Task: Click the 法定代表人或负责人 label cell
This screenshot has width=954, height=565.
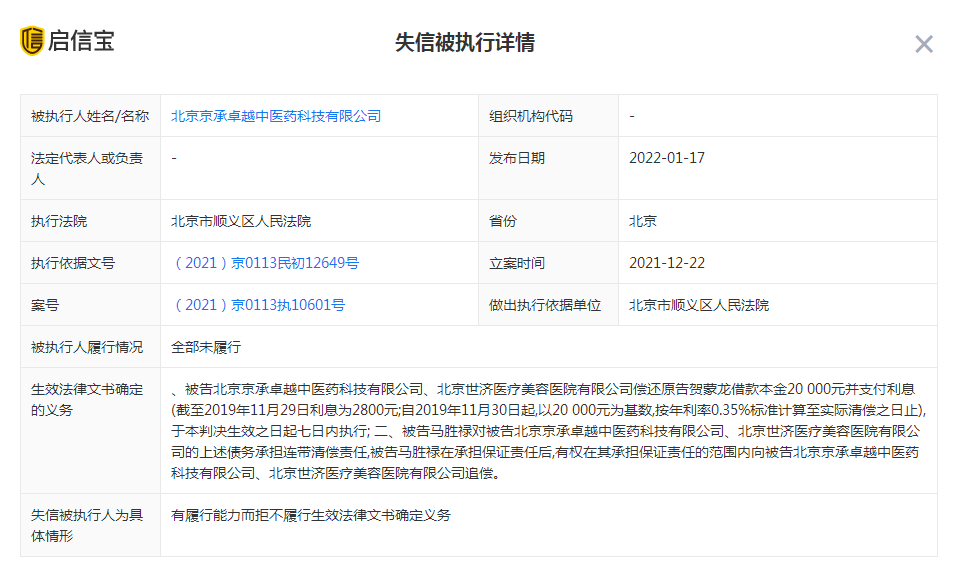Action: 90,168
